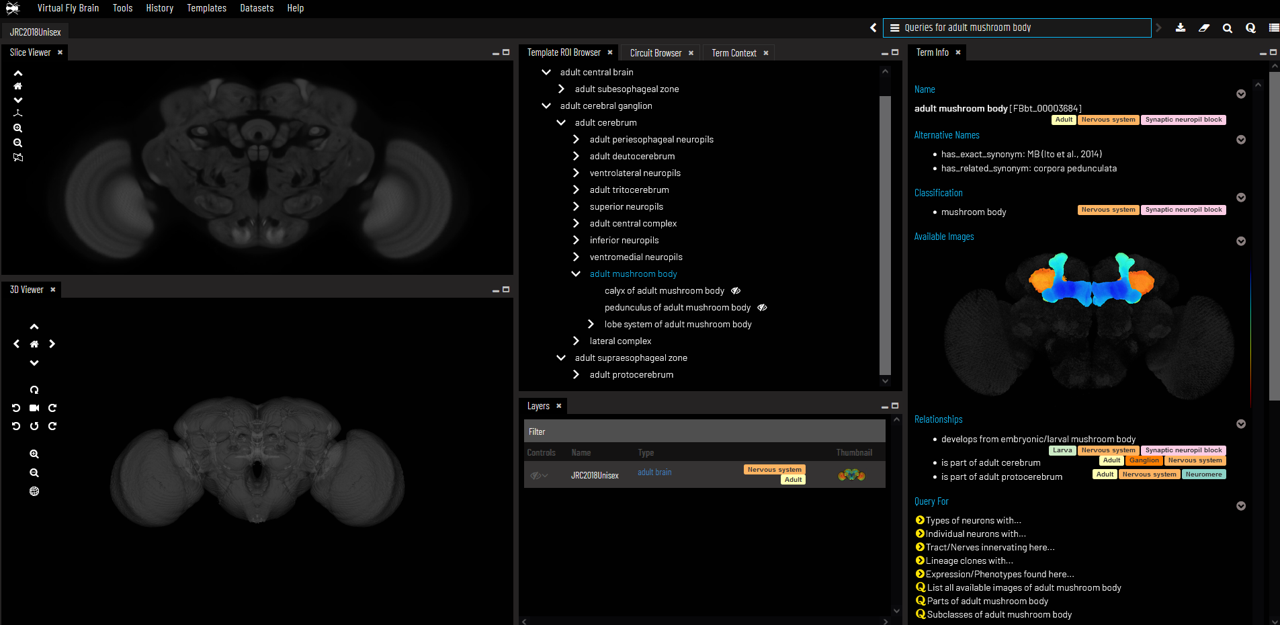Open the Datasets menu
1280x625 pixels.
[257, 8]
